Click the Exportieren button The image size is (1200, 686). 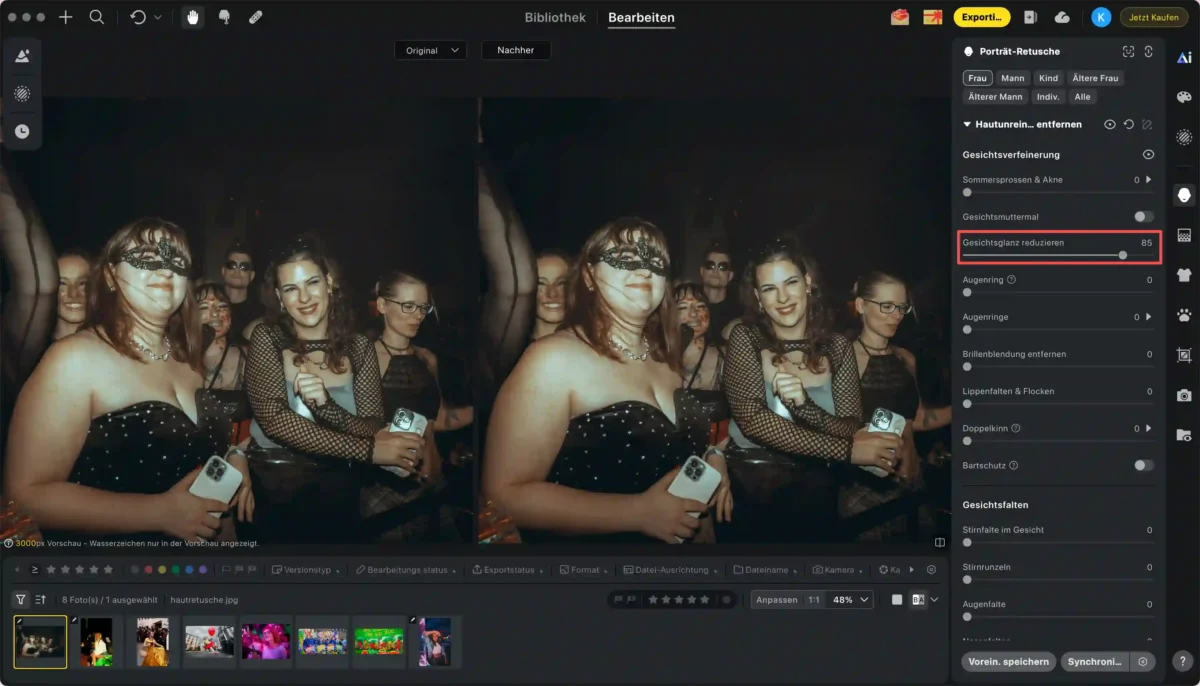click(x=981, y=17)
